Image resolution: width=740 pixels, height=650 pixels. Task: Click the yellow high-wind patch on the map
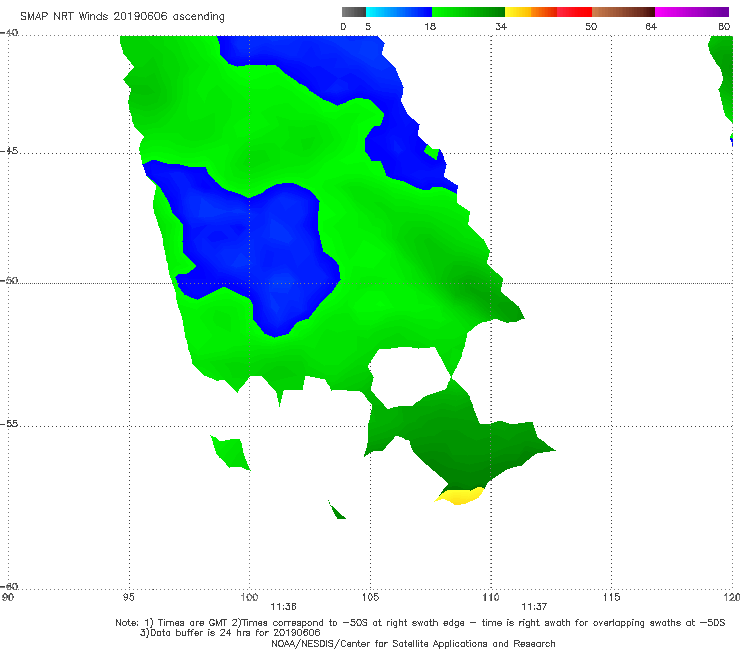[x=460, y=496]
